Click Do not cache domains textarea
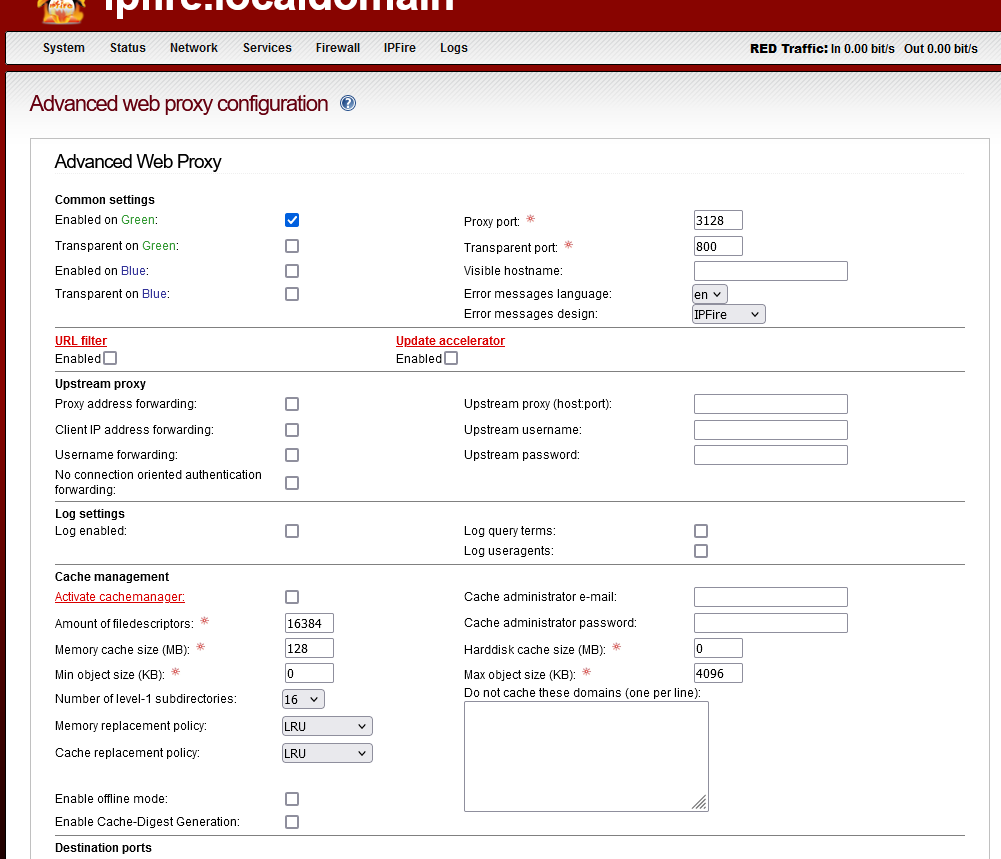 pos(586,757)
